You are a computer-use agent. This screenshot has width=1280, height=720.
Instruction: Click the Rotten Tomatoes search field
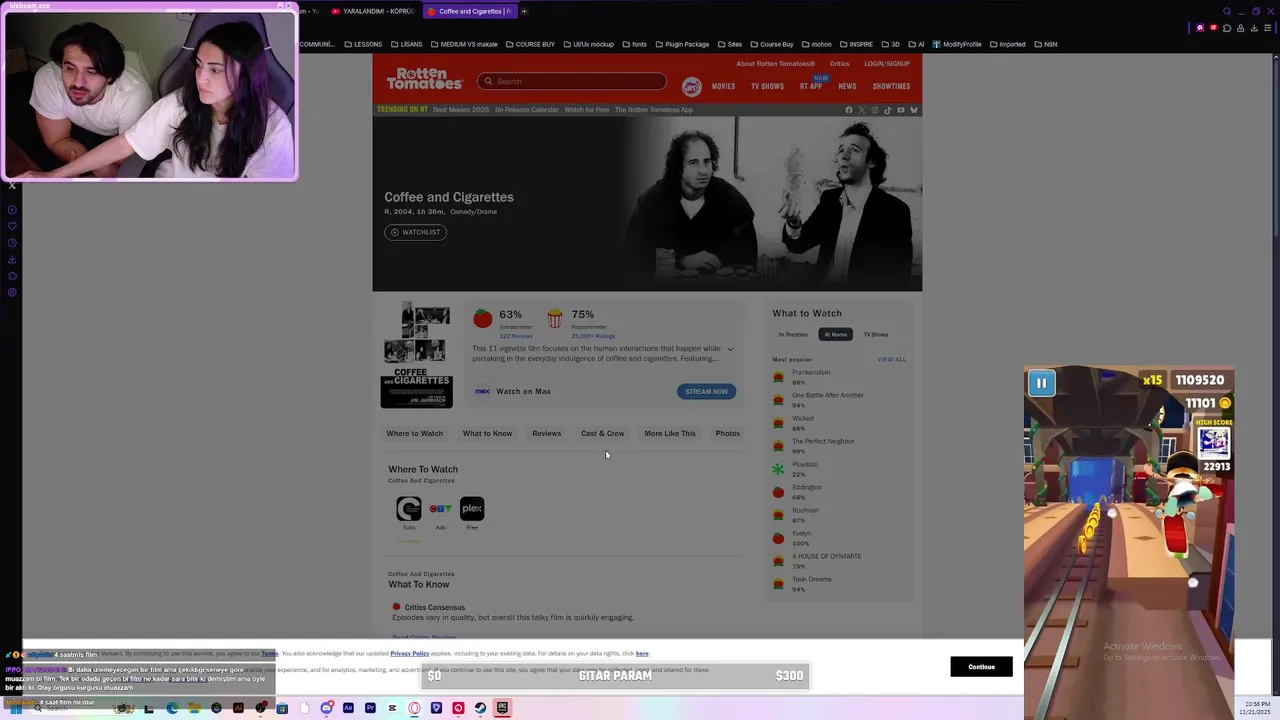click(572, 81)
